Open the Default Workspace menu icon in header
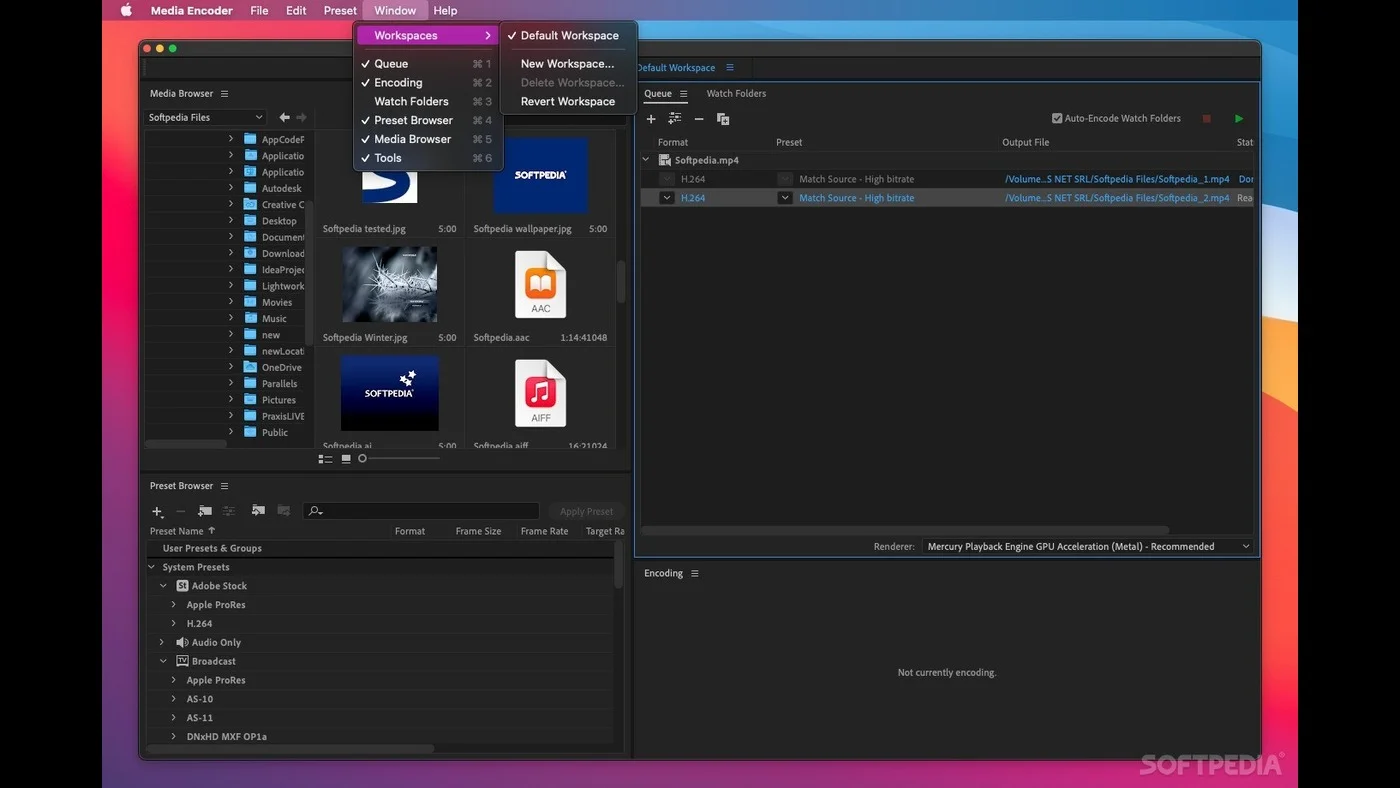This screenshot has width=1400, height=788. (730, 67)
